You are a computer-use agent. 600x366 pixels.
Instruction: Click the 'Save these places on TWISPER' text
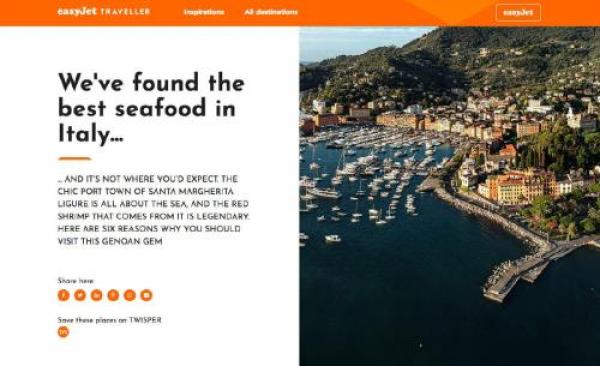(109, 320)
